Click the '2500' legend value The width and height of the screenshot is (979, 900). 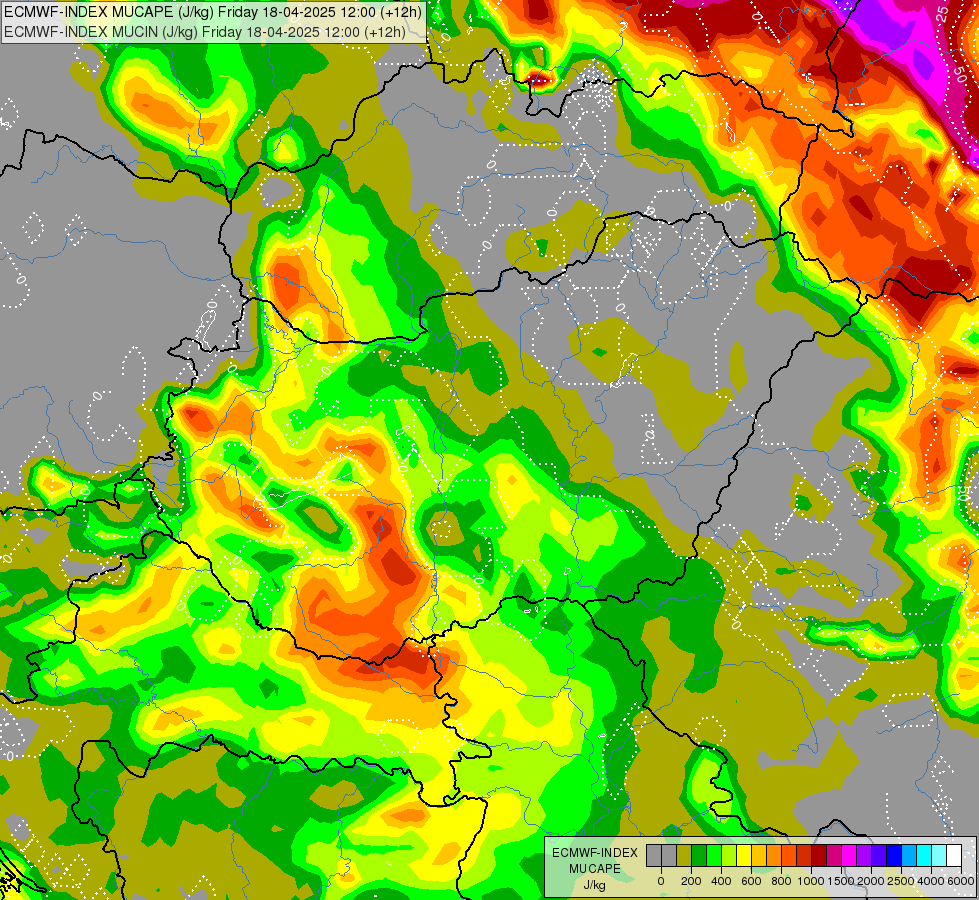coord(901,881)
